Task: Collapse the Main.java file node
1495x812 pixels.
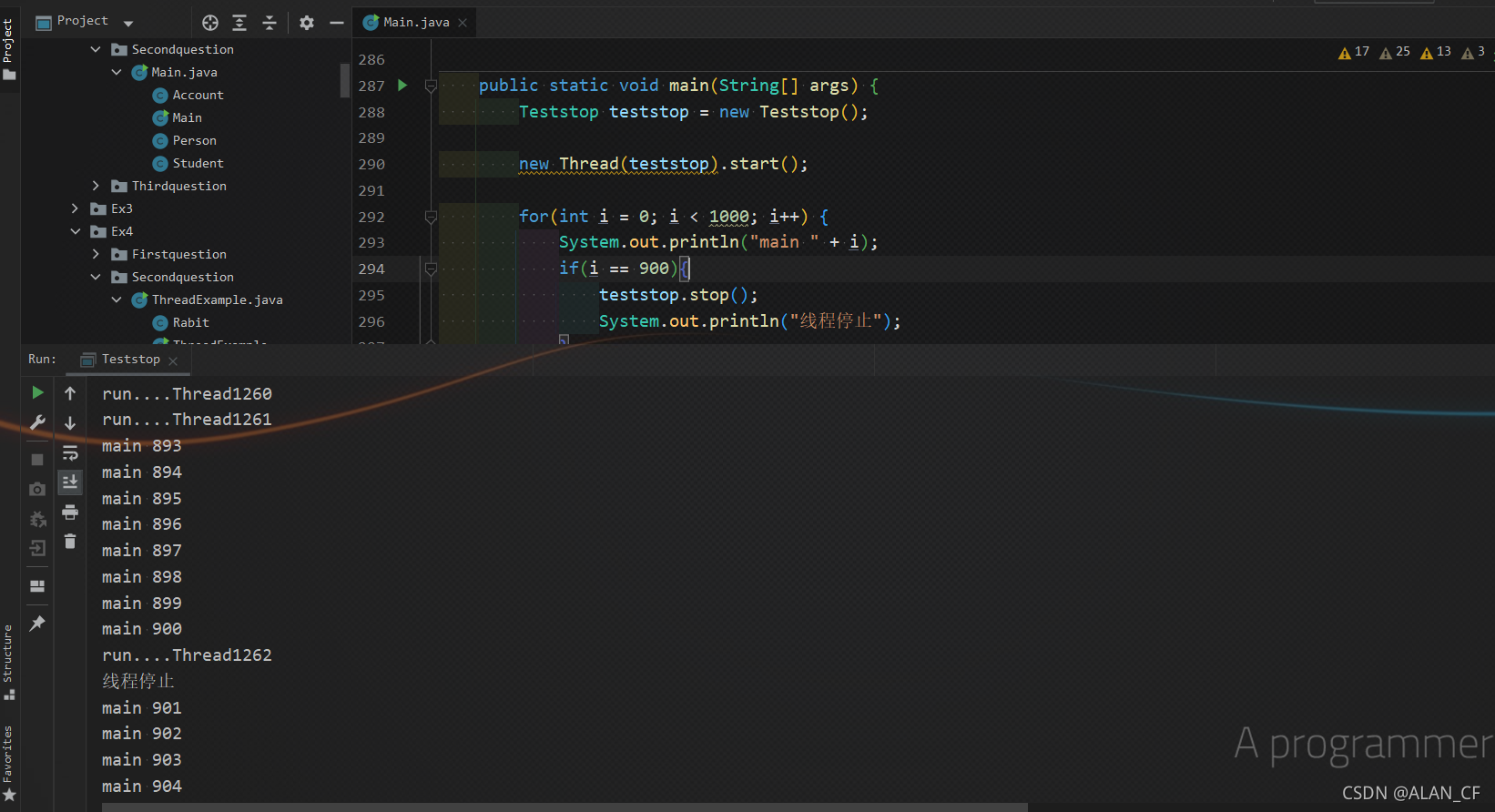Action: pyautogui.click(x=117, y=72)
